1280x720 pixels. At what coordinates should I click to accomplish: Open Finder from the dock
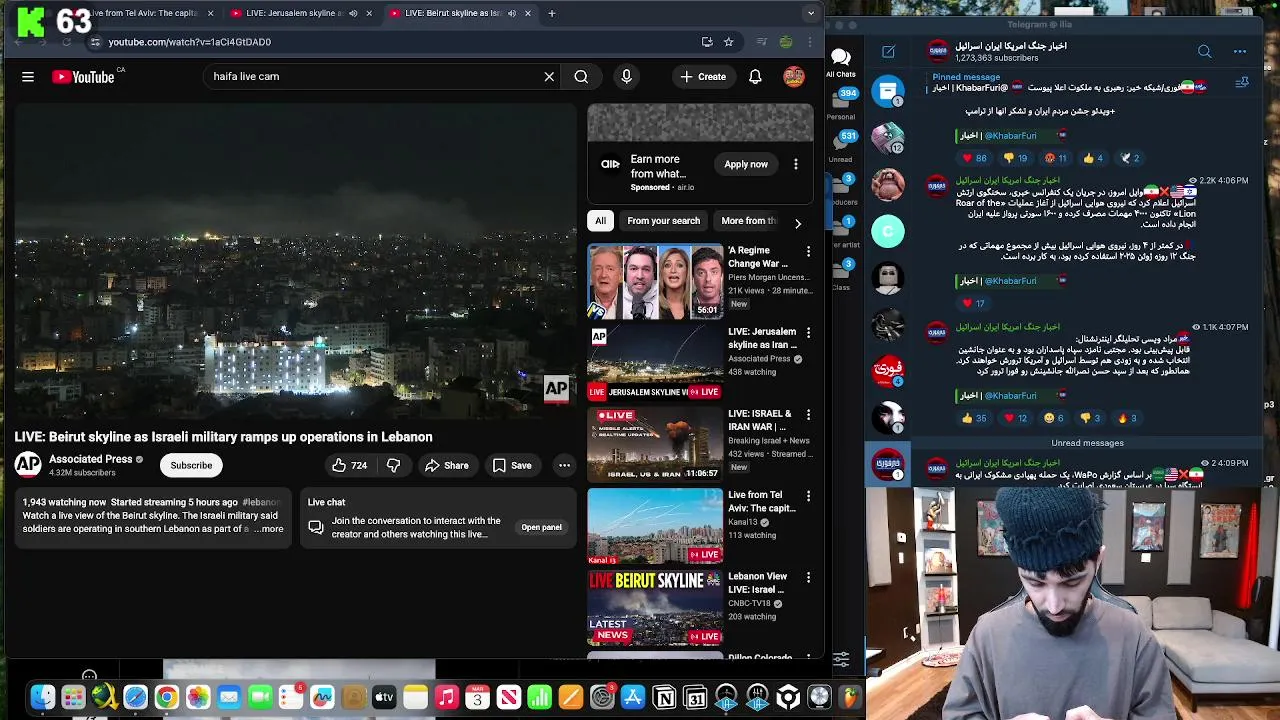42,697
